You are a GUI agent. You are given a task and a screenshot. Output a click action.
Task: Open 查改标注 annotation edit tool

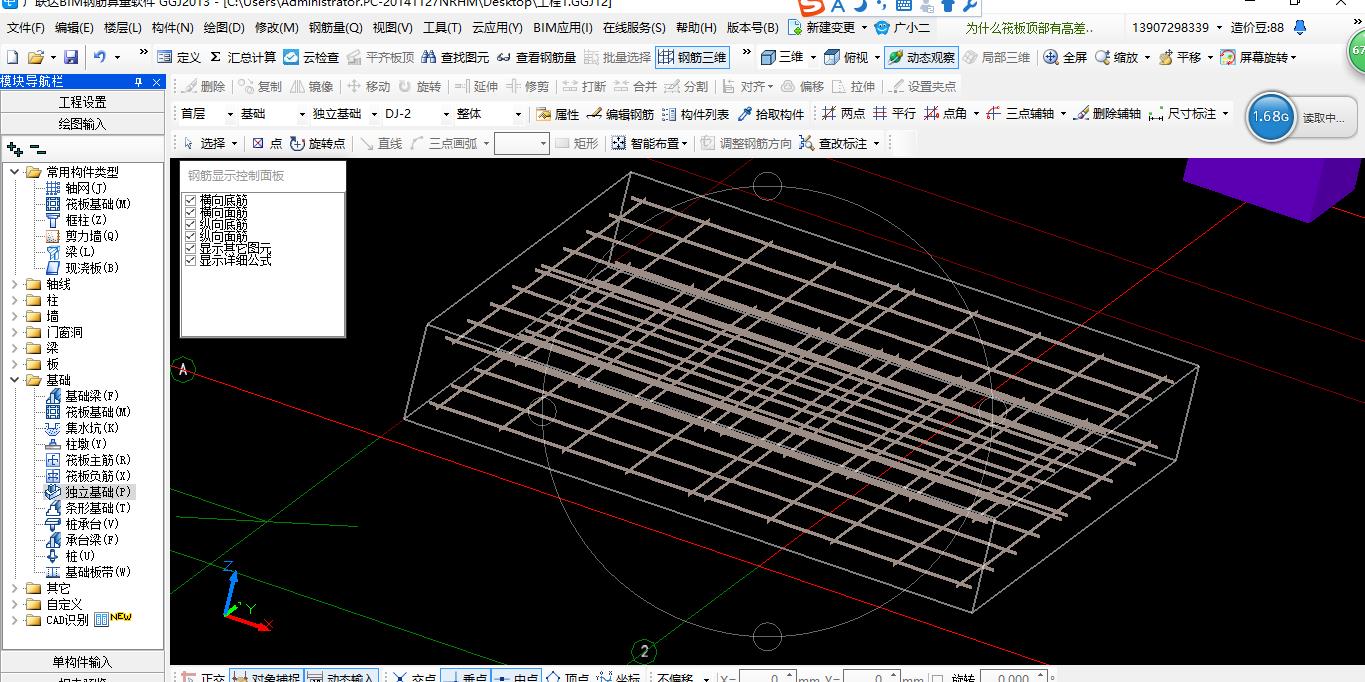[x=840, y=143]
